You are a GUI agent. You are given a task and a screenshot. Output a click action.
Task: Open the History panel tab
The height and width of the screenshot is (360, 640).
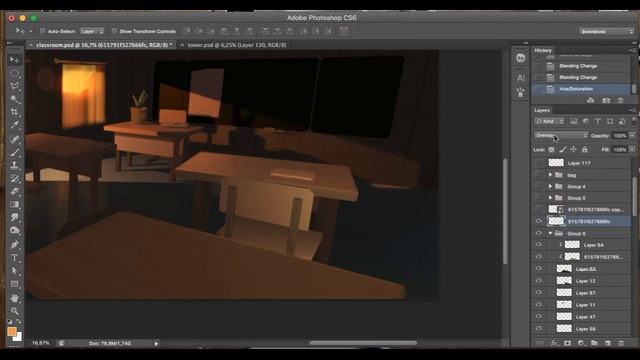pos(543,50)
